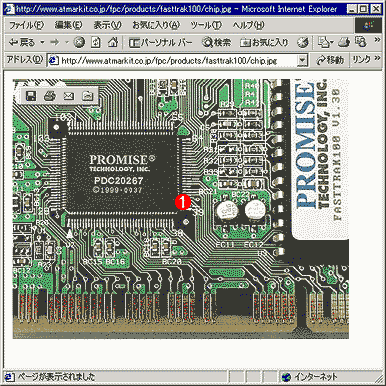
Task: Expand the back button history dropdown arrow
Action: pos(42,42)
